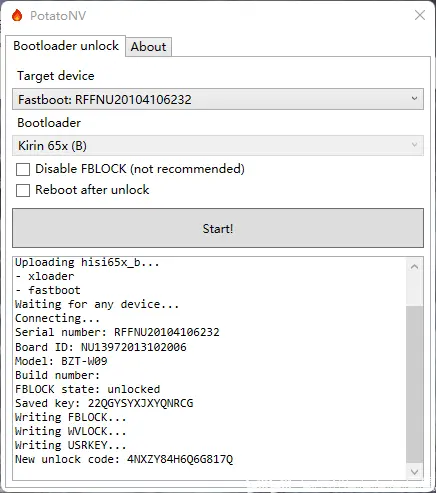Switch to the About tab

click(148, 47)
